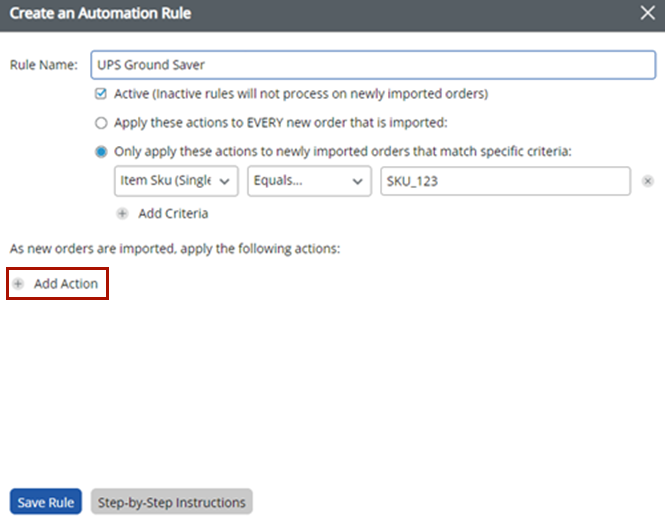Click the Add Criteria link text

tap(173, 213)
